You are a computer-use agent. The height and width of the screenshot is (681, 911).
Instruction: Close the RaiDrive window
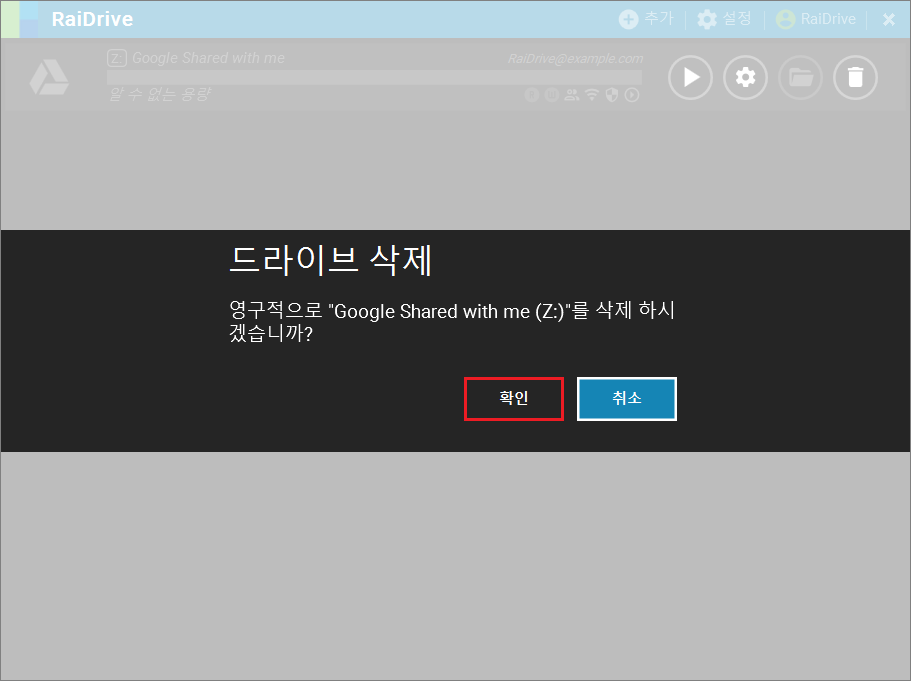[x=888, y=20]
